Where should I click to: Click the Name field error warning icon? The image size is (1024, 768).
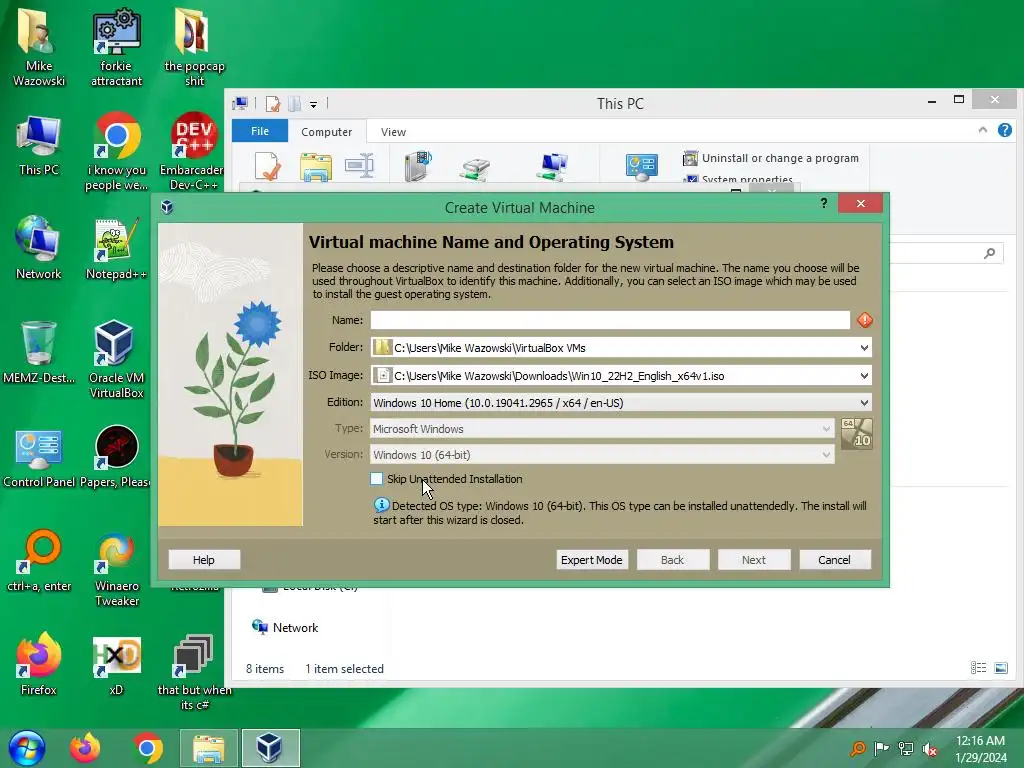[x=865, y=320]
